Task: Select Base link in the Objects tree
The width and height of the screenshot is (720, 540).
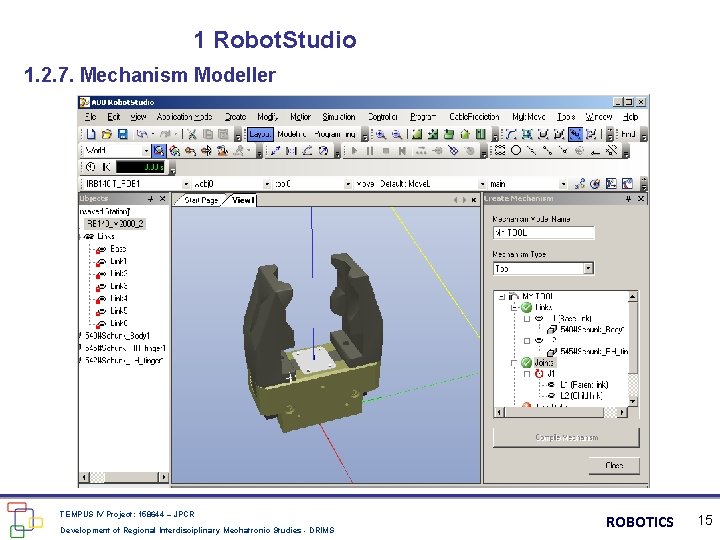Action: [118, 249]
